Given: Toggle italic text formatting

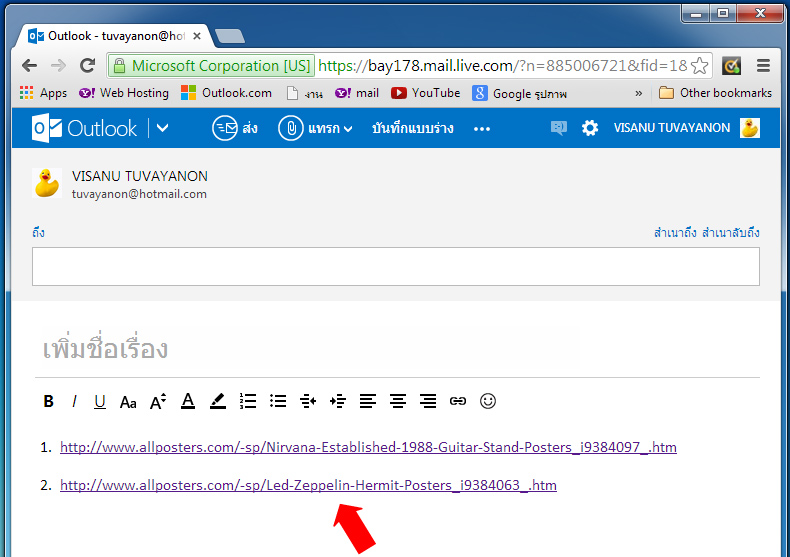Looking at the screenshot, I should coord(74,401).
